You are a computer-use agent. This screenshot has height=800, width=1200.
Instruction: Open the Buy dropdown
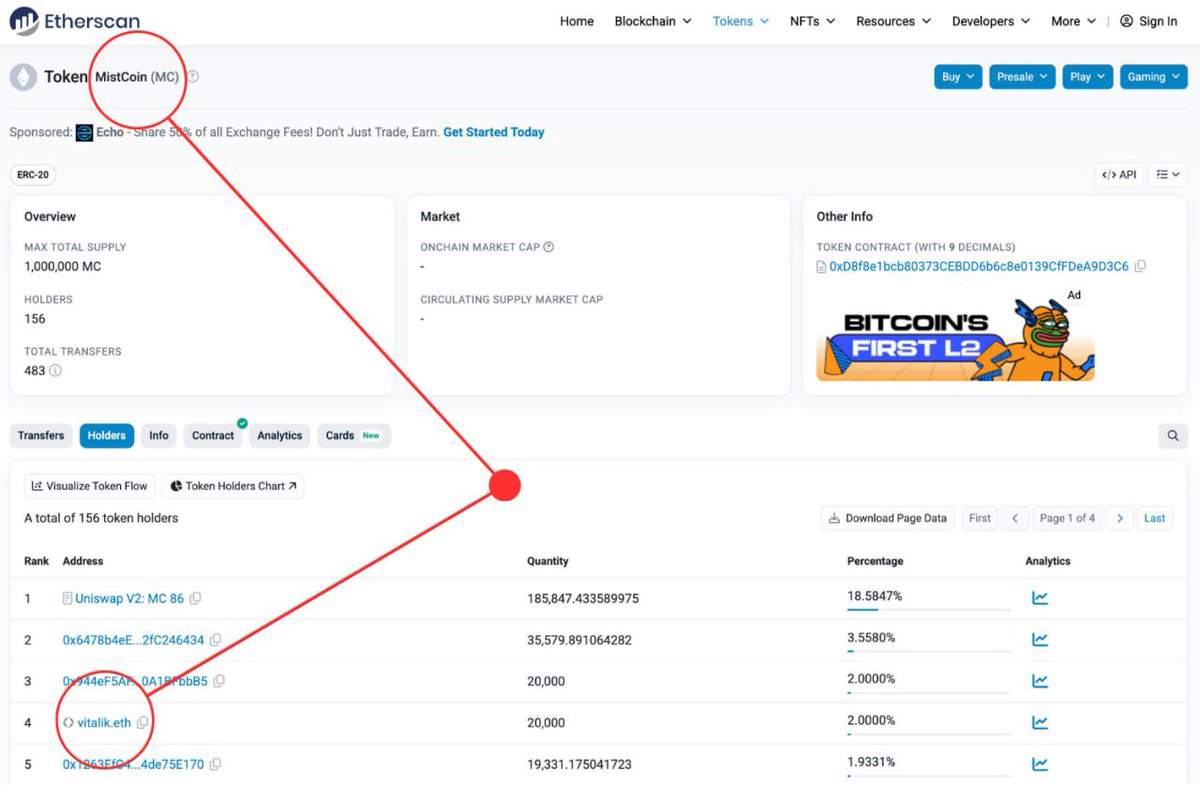958,77
